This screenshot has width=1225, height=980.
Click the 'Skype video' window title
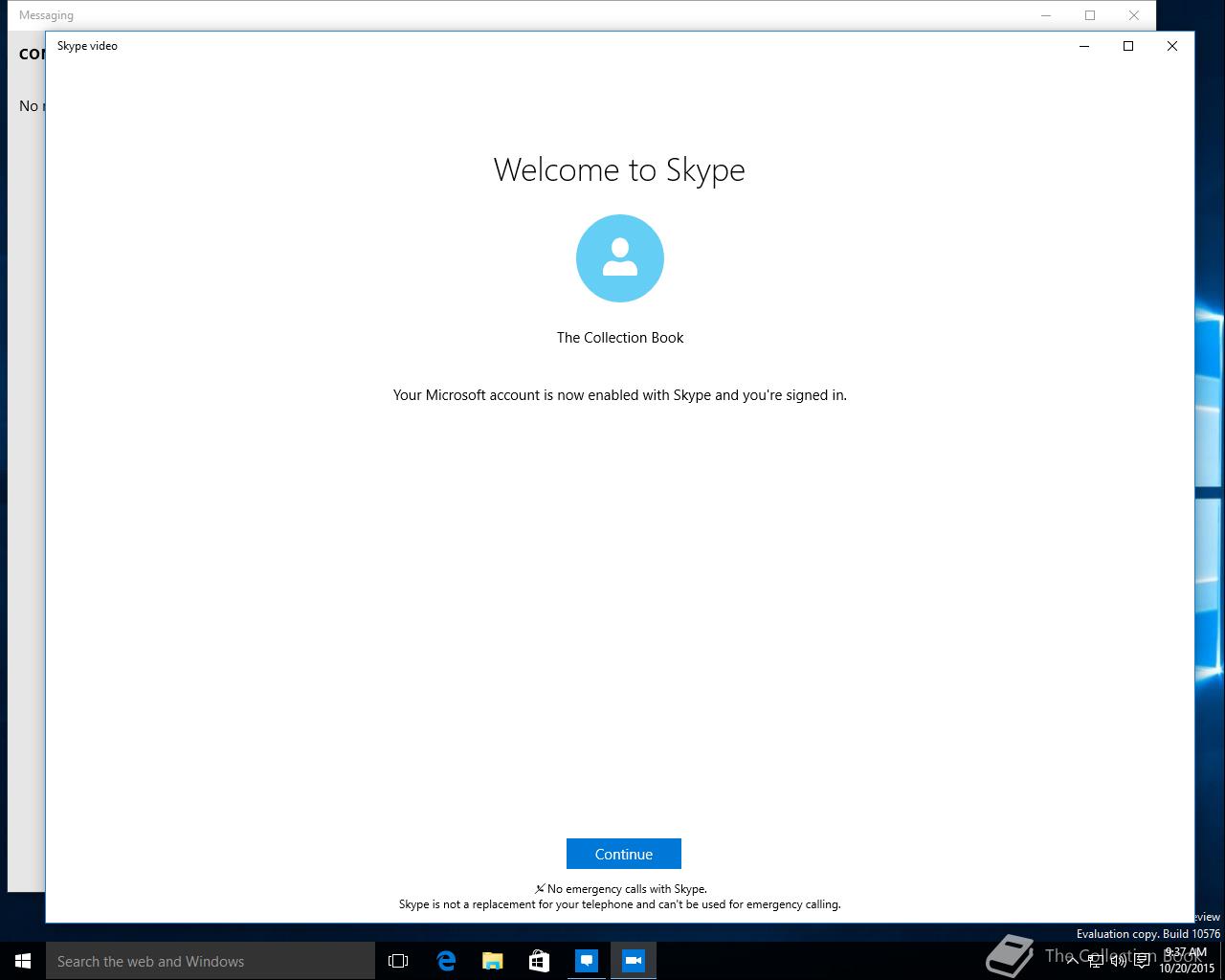pos(87,46)
